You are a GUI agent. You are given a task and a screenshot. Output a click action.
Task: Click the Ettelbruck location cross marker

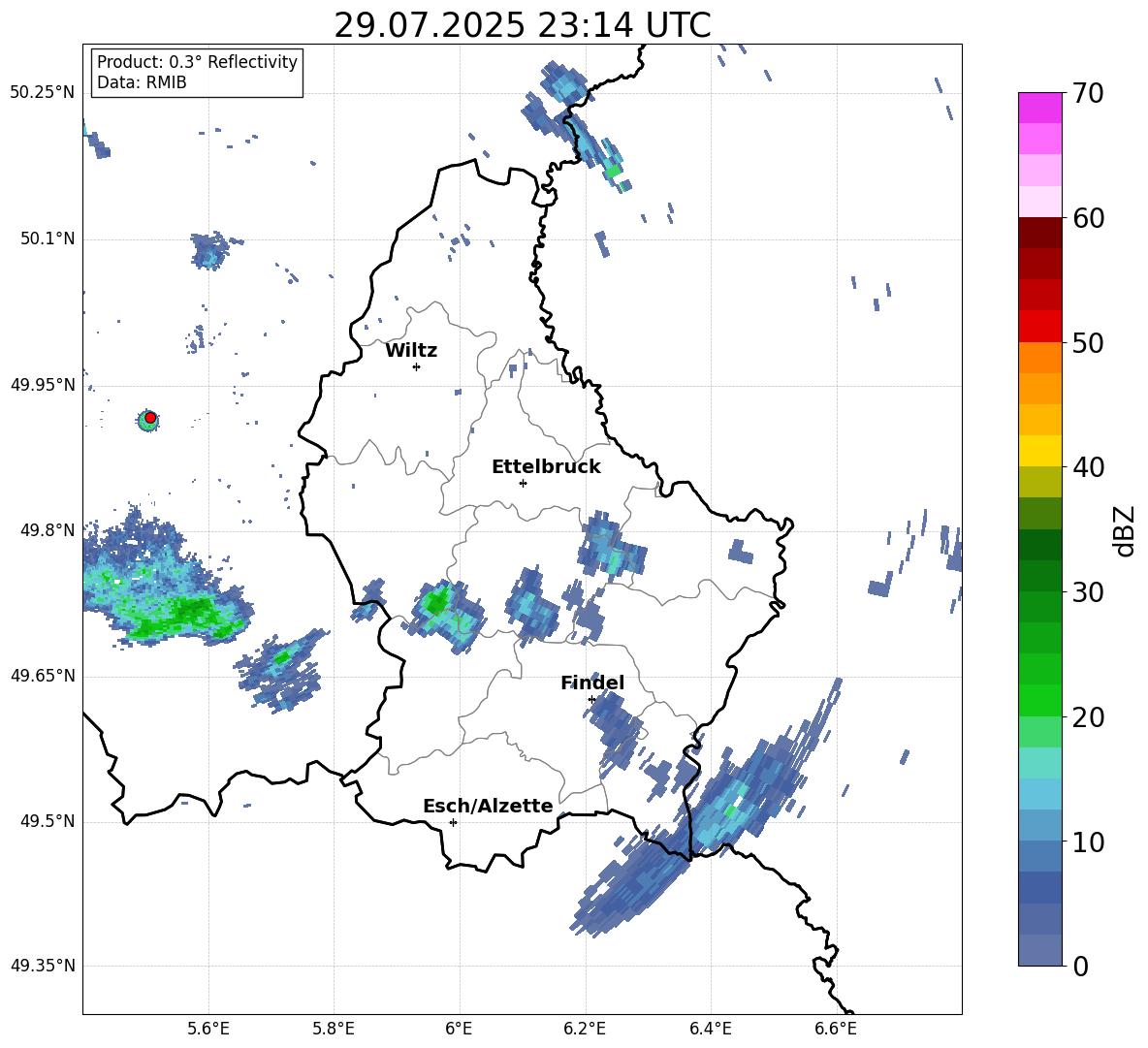point(523,483)
